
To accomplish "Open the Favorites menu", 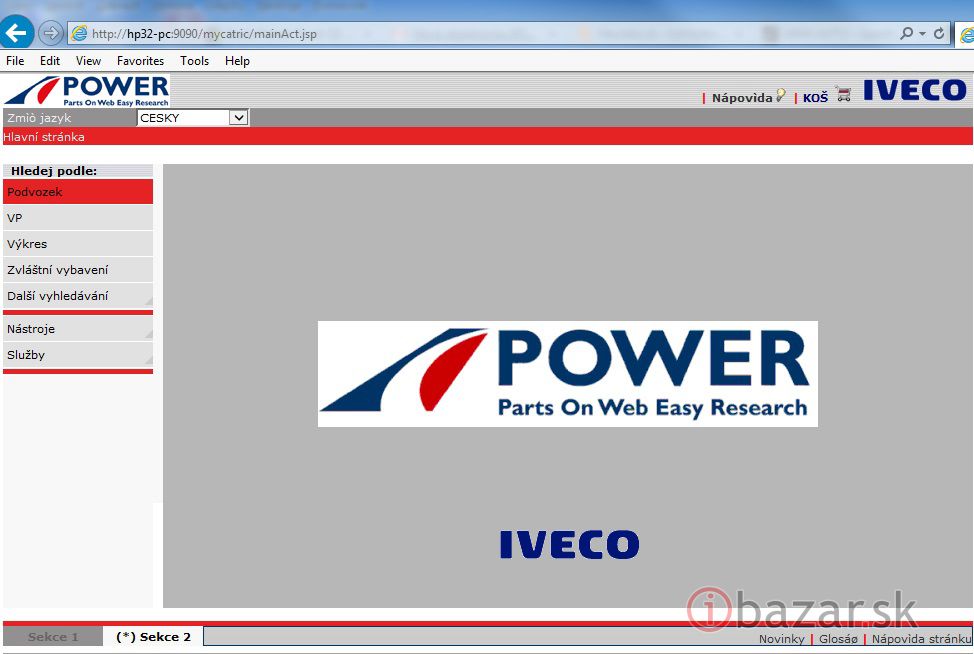I will pyautogui.click(x=140, y=61).
